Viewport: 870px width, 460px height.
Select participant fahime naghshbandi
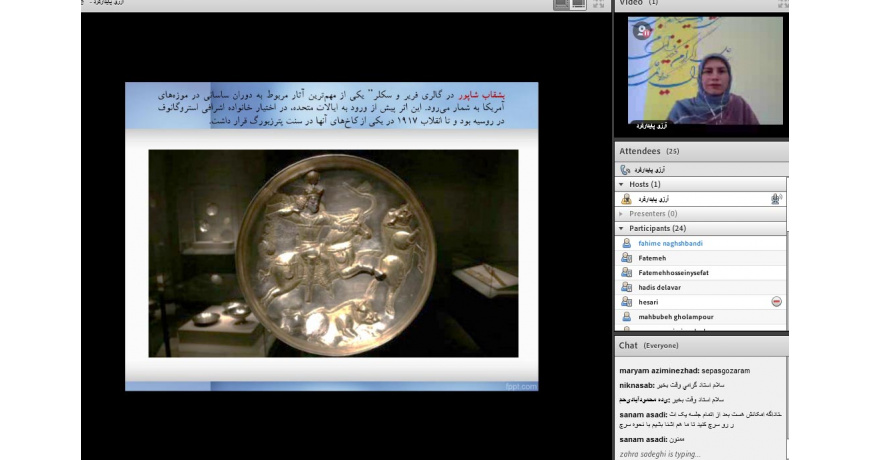point(700,243)
